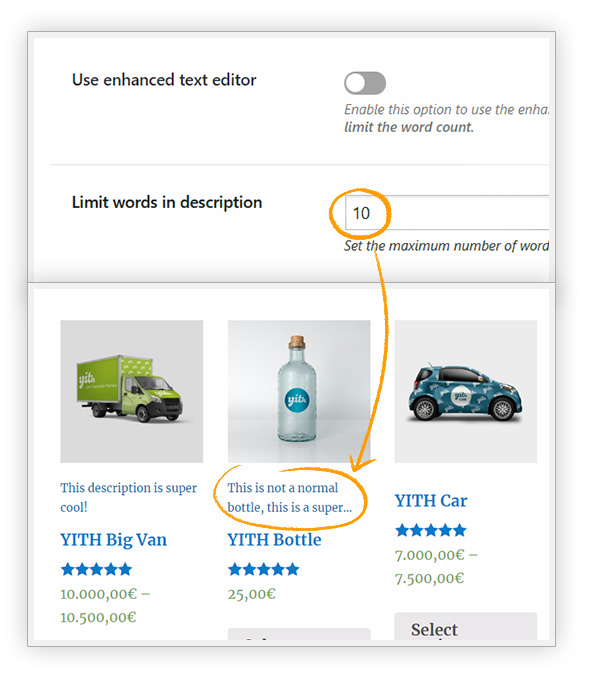Click the 7.000,00€ – 7.500,00€ car price
The width and height of the screenshot is (600, 681).
[x=436, y=566]
